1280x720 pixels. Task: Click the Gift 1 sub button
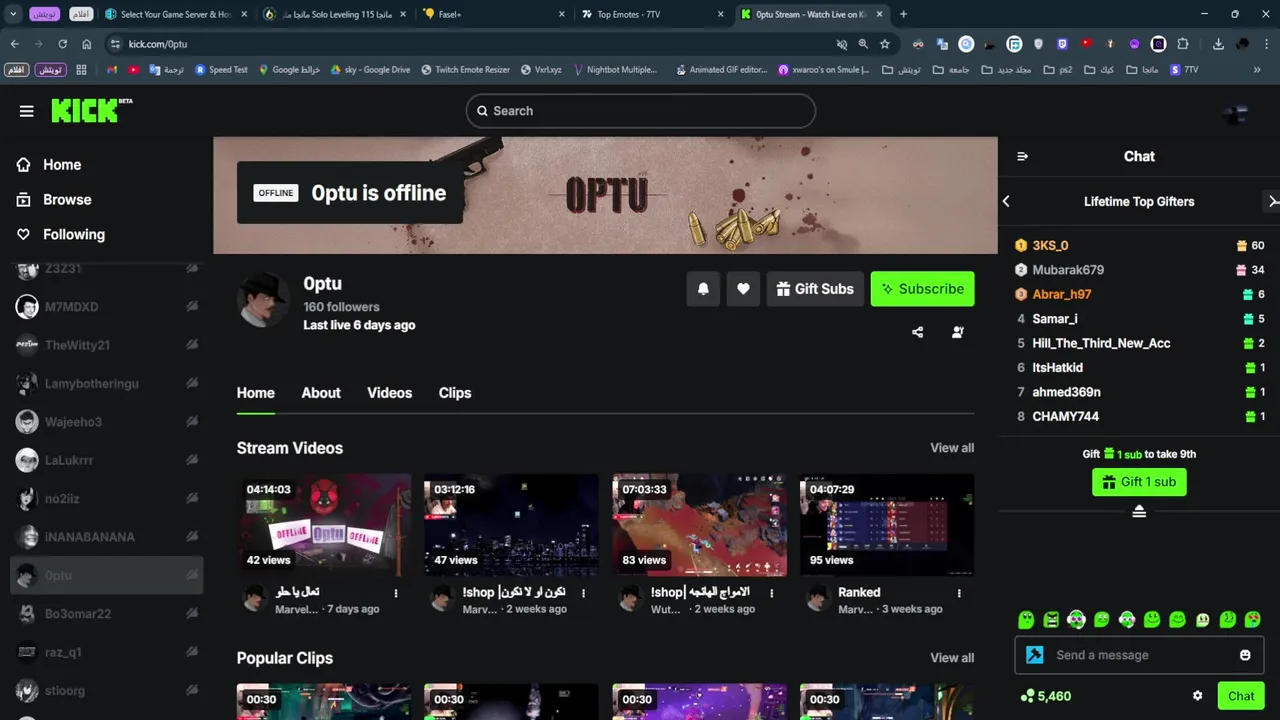[1139, 482]
